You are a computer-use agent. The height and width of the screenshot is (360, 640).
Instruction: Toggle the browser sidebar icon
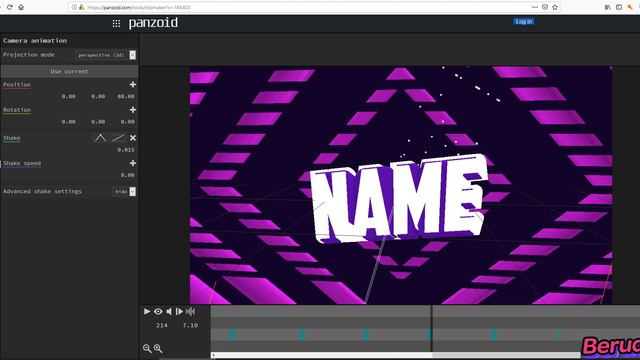(619, 7)
